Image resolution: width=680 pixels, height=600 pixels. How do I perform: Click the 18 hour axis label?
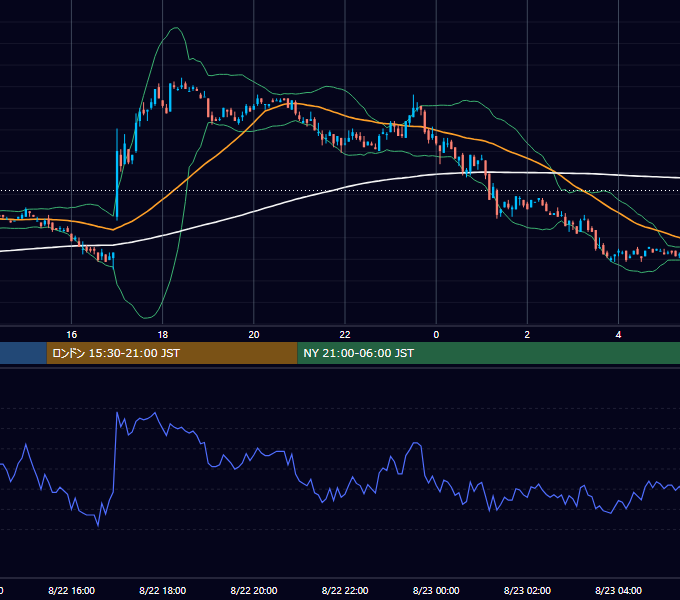(163, 335)
